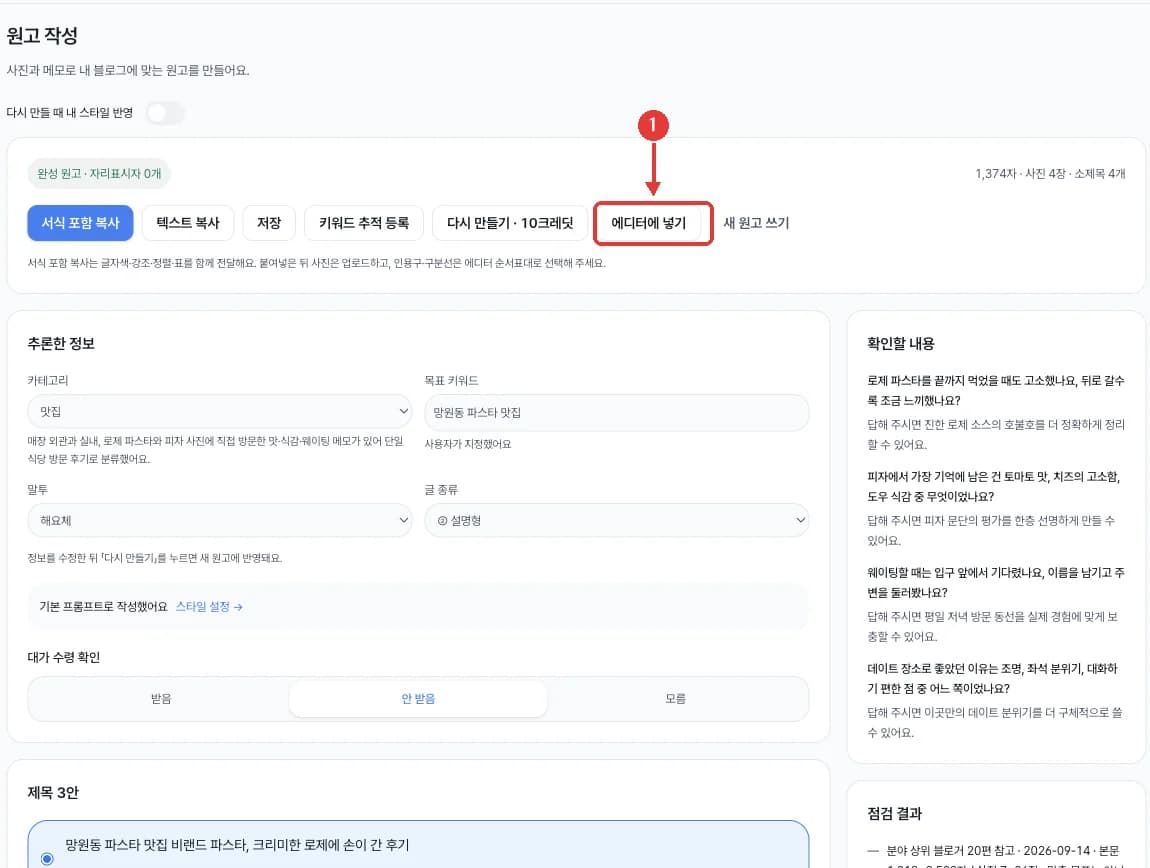
Task: Click the 서식 포함 복사 button
Action: (81, 223)
